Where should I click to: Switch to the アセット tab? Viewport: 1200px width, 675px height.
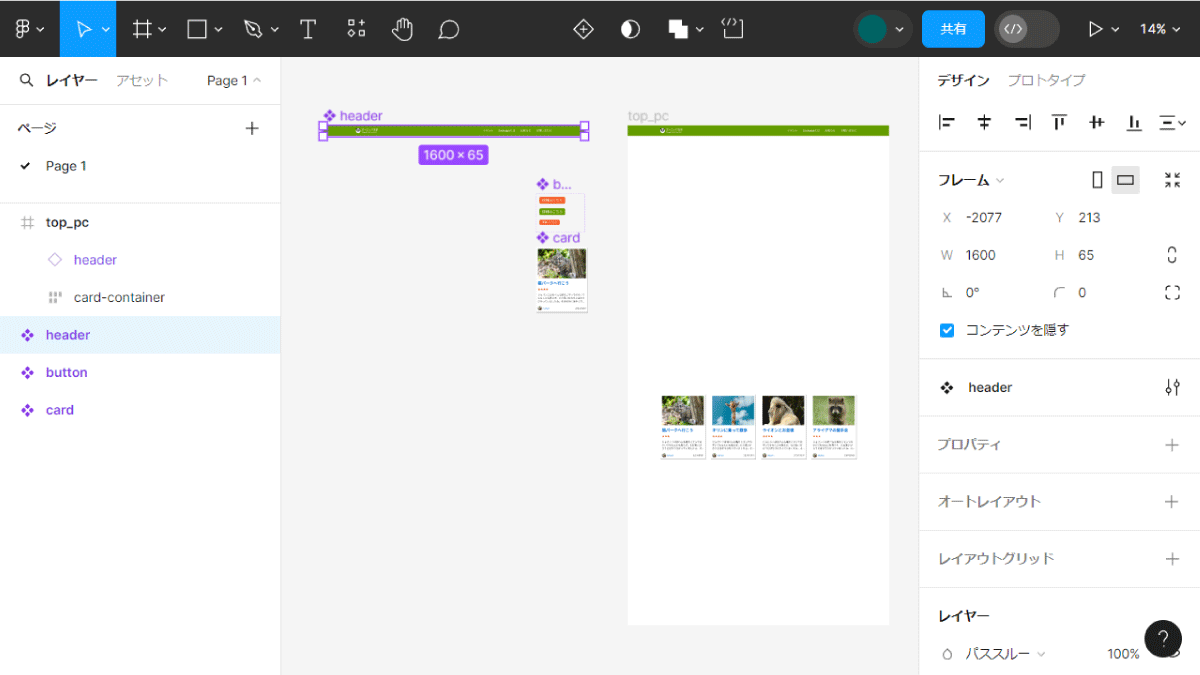pyautogui.click(x=142, y=80)
